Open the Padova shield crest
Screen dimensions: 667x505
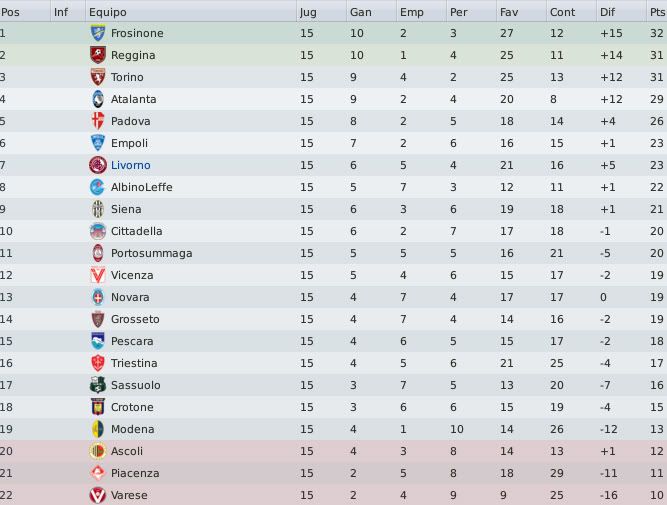click(98, 121)
